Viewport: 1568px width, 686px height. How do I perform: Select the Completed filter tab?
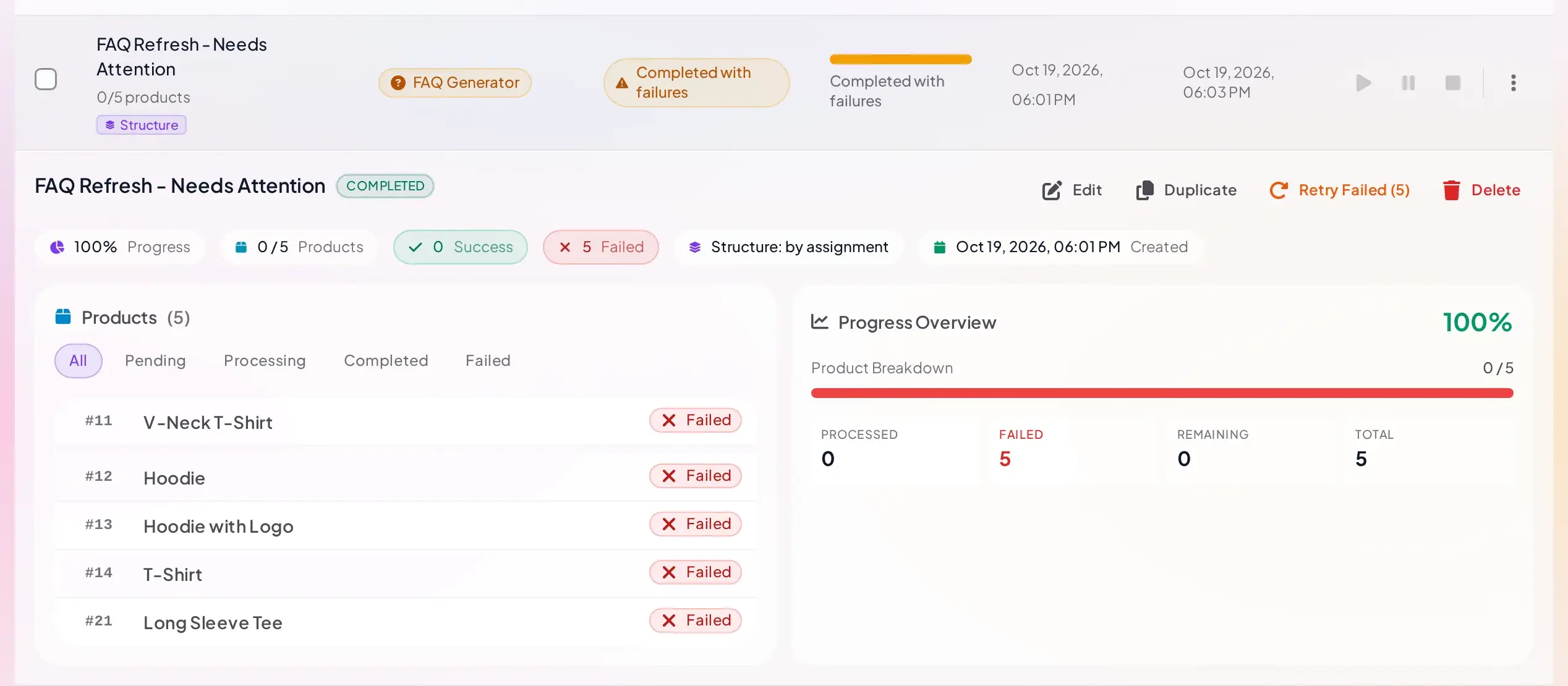[x=386, y=361]
